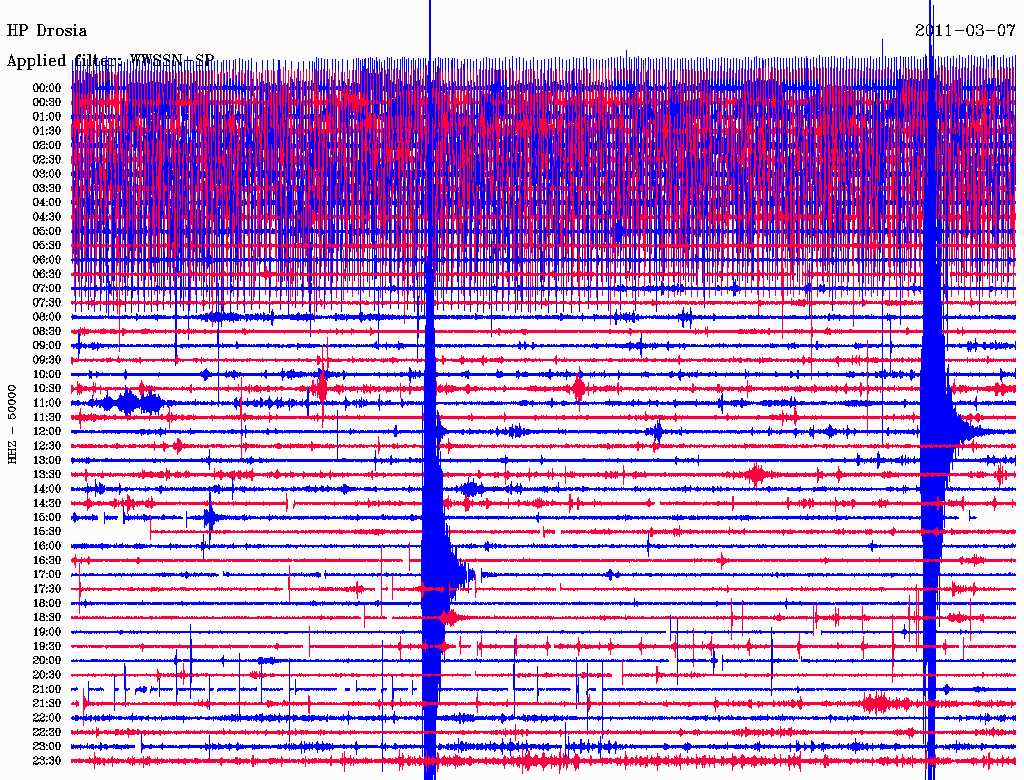This screenshot has width=1024, height=780.
Task: Select the 07:00 time label
Action: point(47,288)
